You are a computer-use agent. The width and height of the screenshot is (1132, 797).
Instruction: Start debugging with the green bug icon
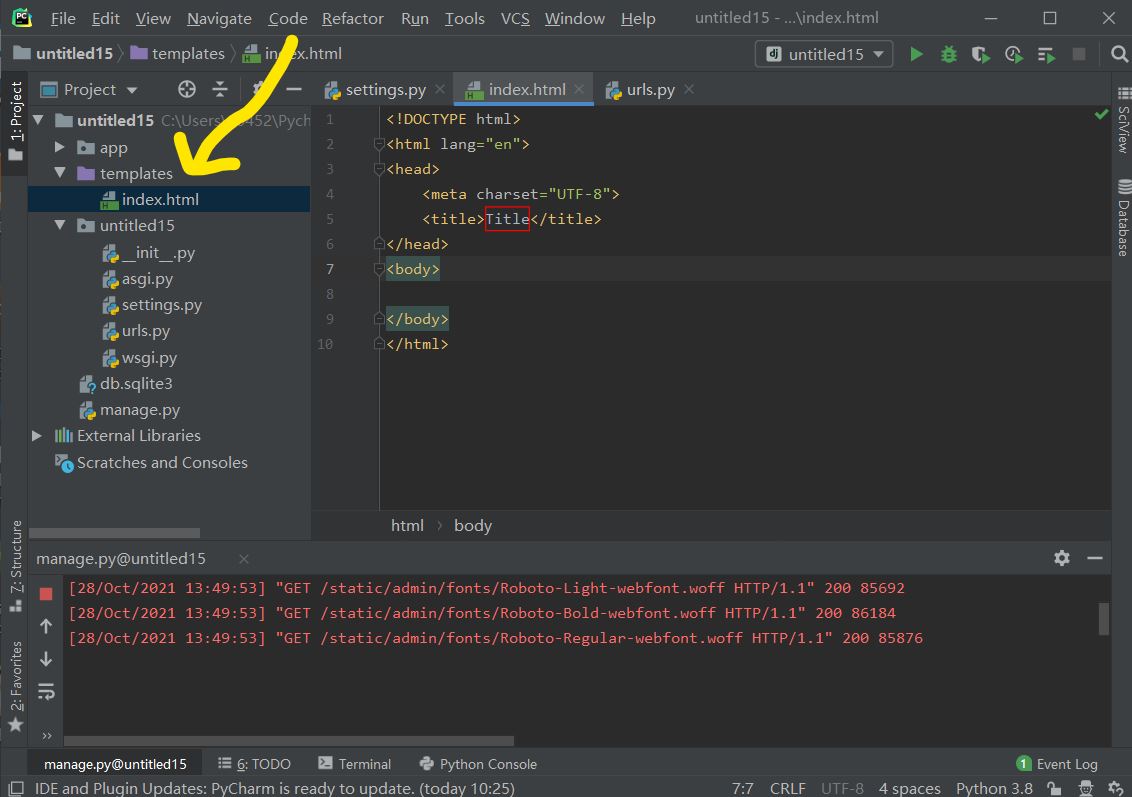948,54
